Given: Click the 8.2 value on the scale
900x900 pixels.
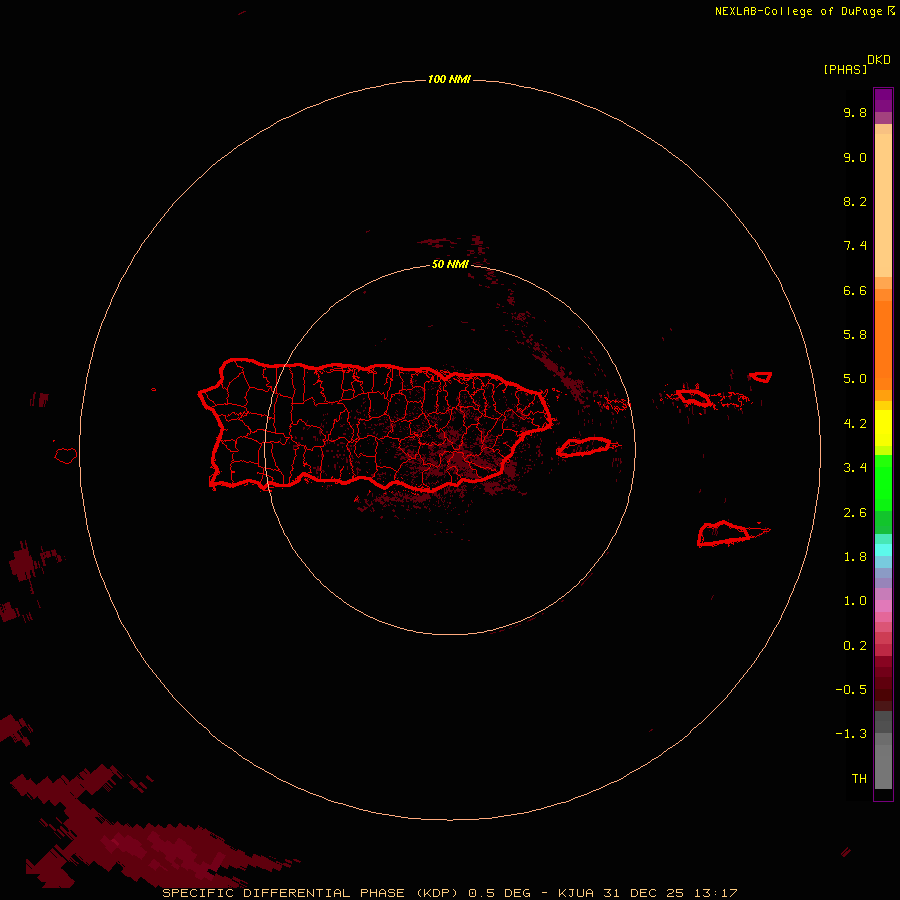Looking at the screenshot, I should point(855,201).
